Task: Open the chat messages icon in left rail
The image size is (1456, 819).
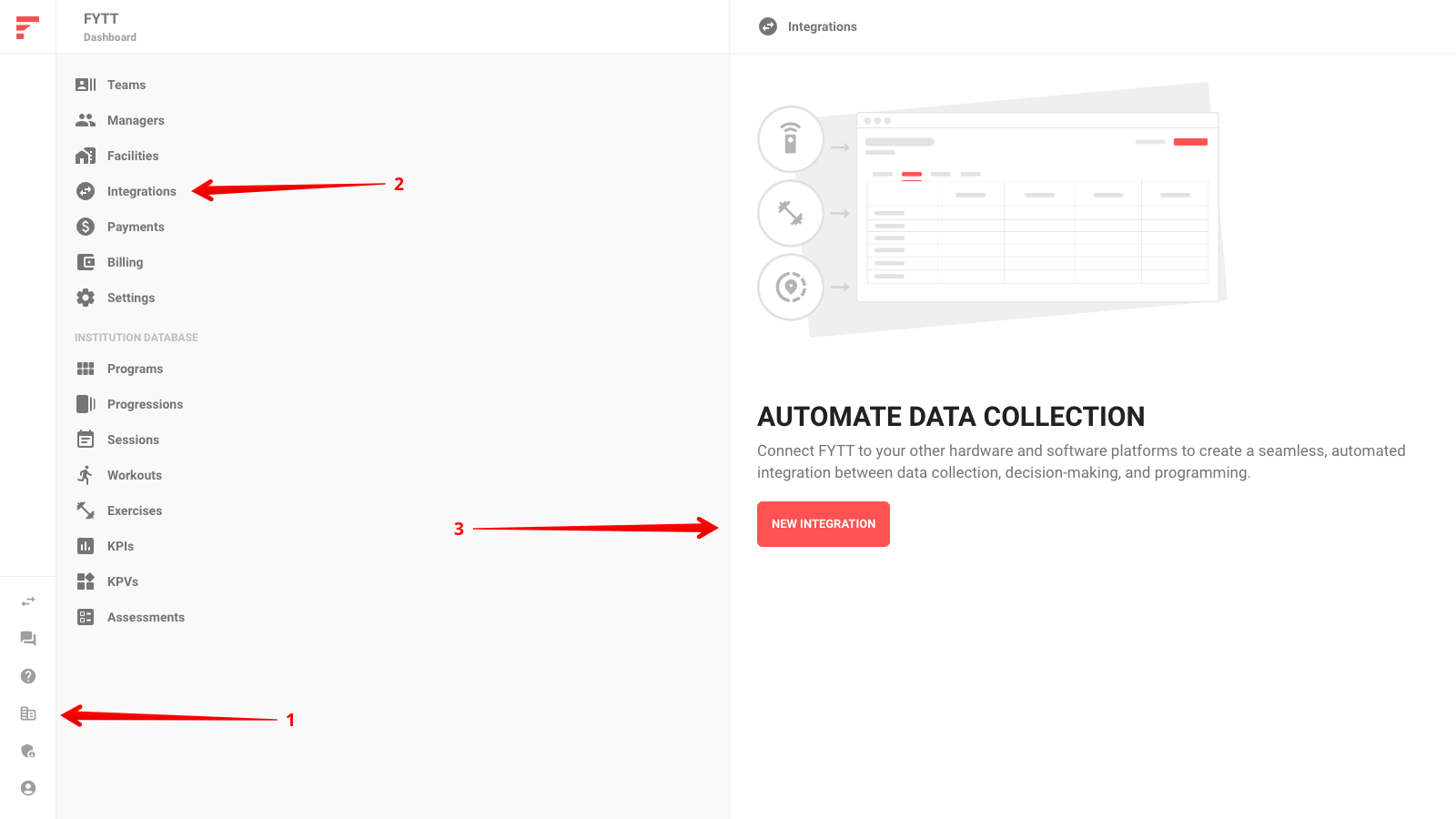Action: click(28, 639)
